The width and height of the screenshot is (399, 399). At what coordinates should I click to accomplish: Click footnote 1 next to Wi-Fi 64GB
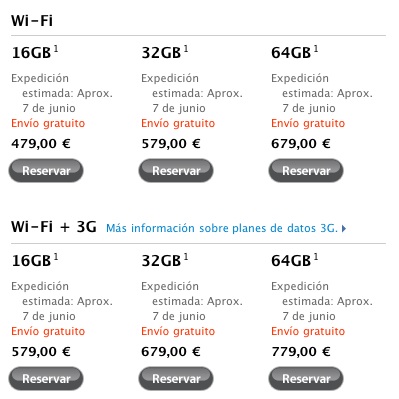pos(316,49)
